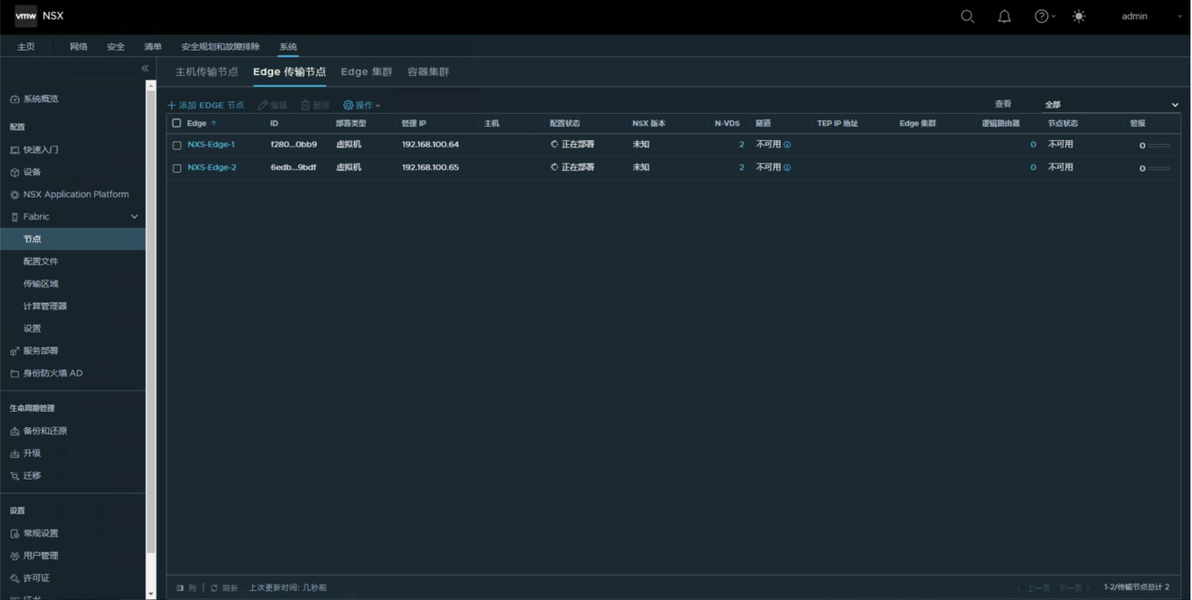Check the NXS-Edge-2 row checkbox
Viewport: 1192px width, 600px height.
click(177, 168)
